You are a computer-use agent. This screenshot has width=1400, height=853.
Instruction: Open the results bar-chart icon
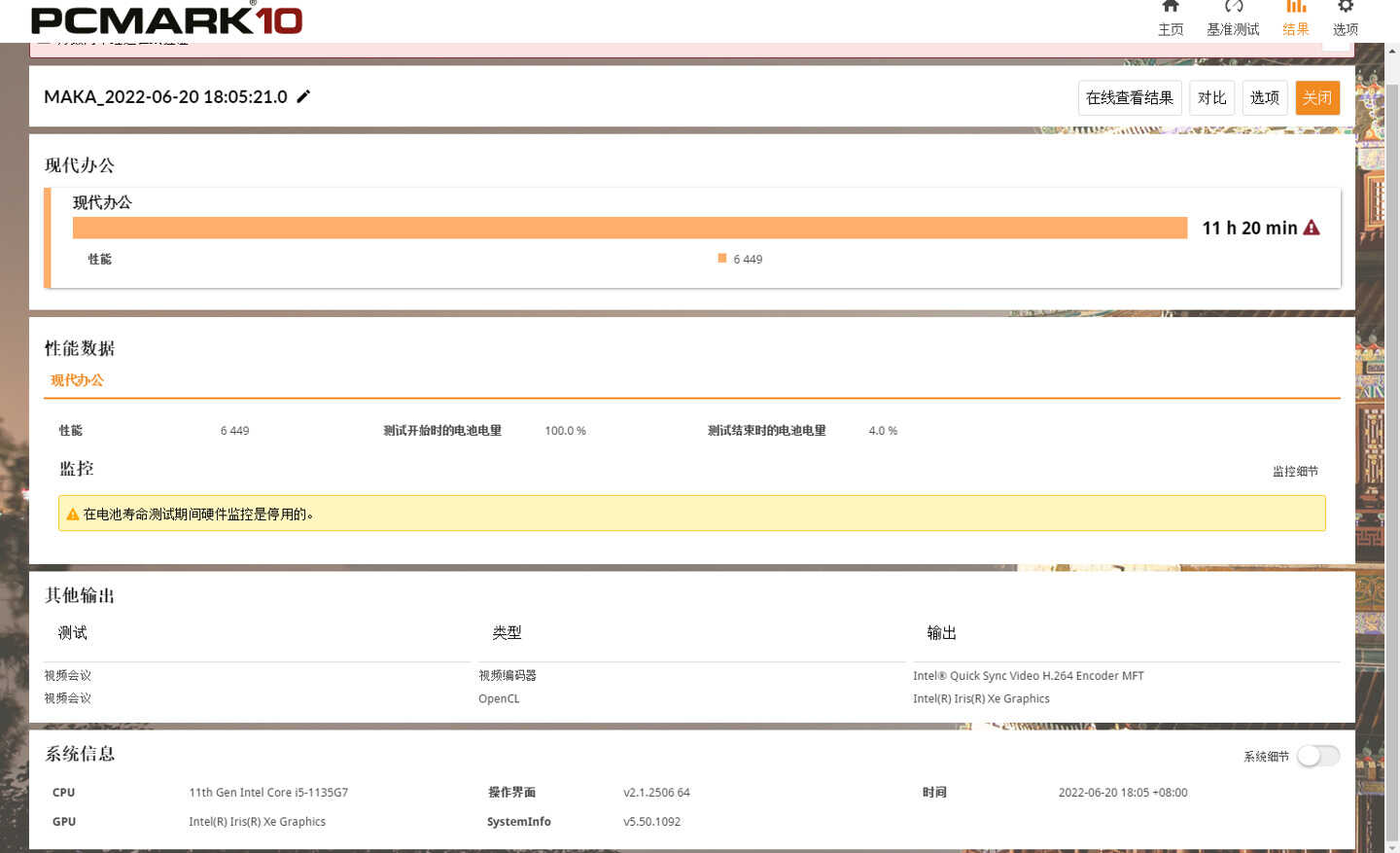(x=1296, y=7)
